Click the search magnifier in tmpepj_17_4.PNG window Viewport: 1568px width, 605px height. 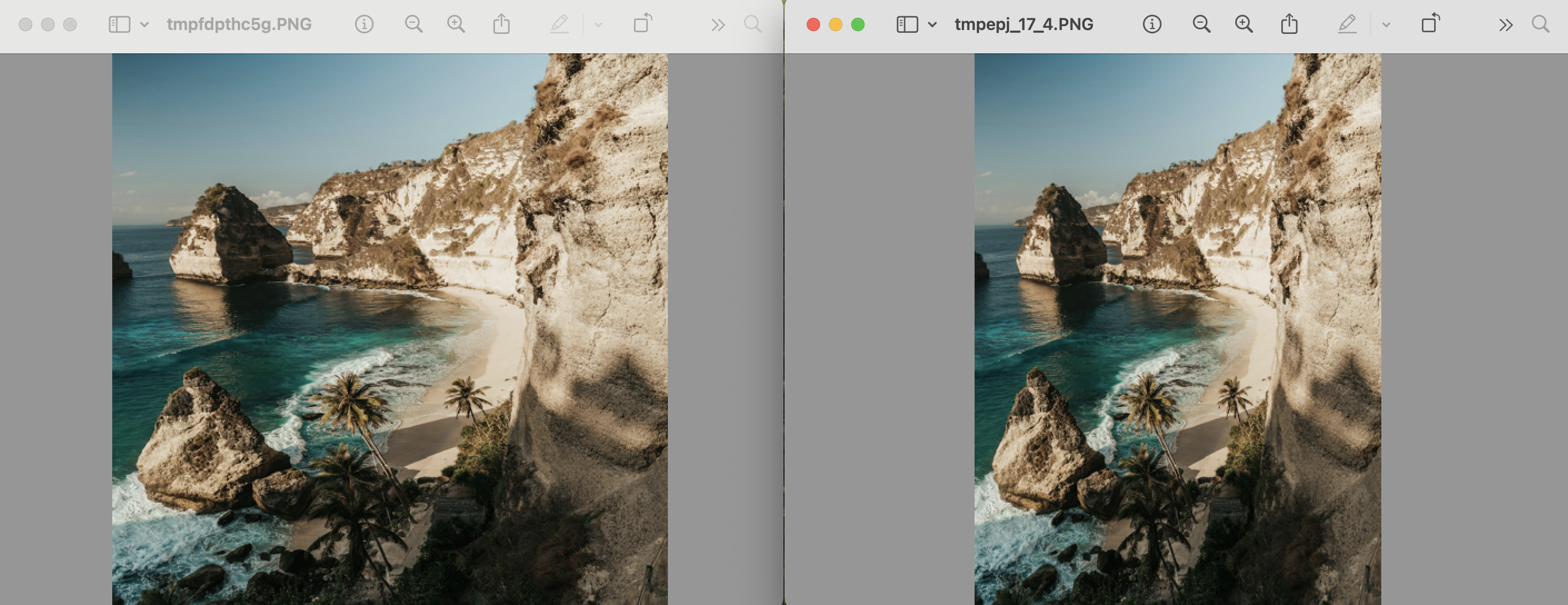pyautogui.click(x=1540, y=24)
